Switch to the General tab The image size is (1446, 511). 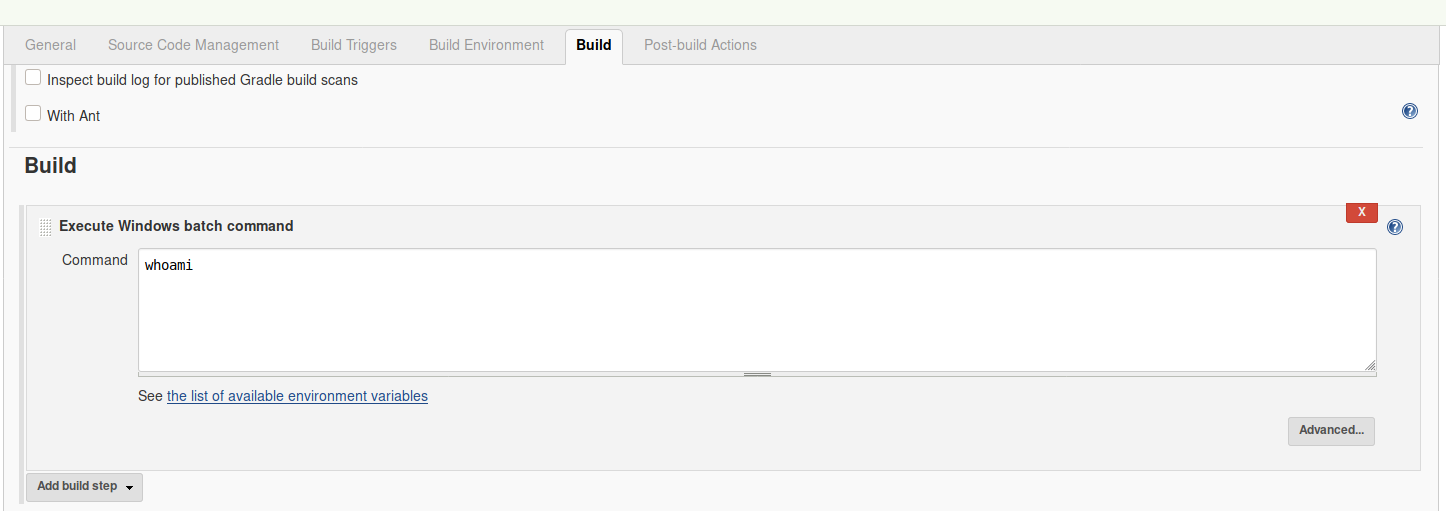tap(50, 45)
